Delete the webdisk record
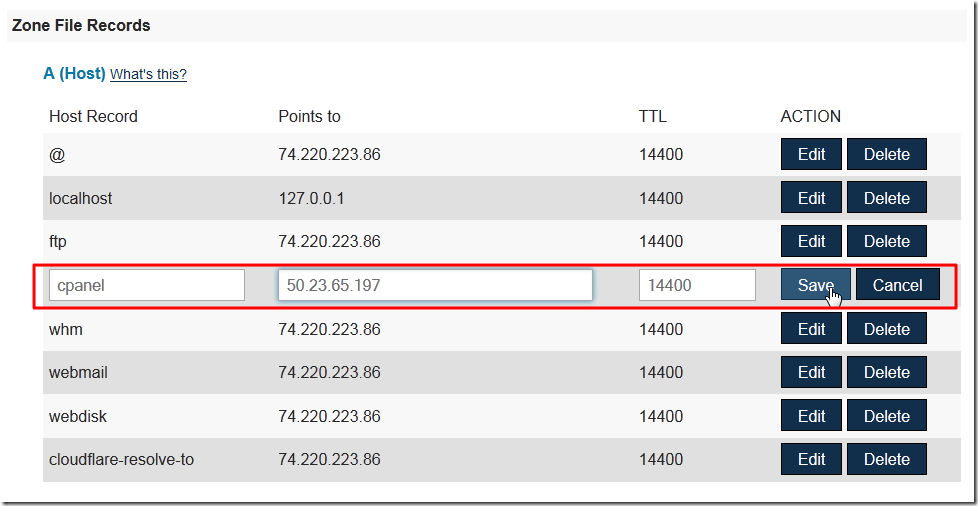The width and height of the screenshot is (978, 506). (886, 416)
